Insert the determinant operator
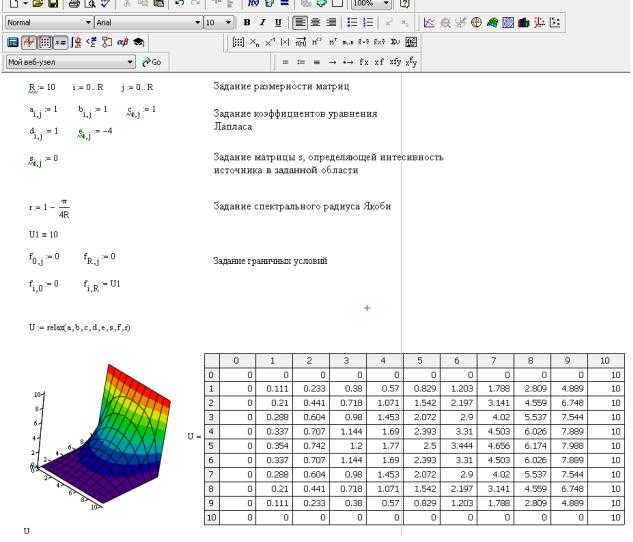 tap(285, 42)
